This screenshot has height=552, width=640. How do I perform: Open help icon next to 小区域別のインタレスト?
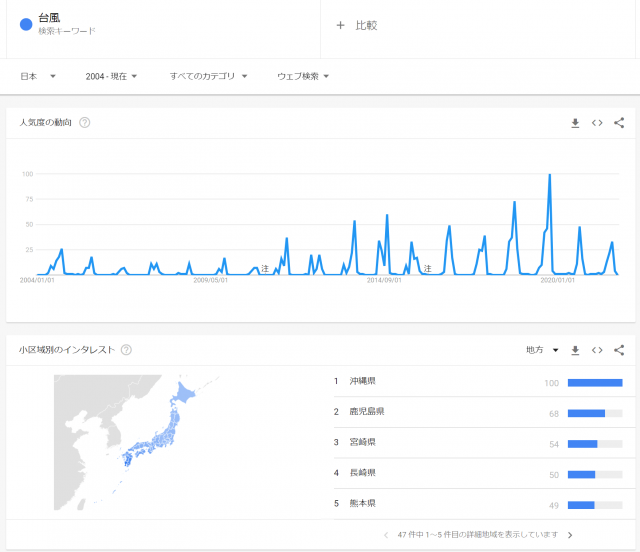[127, 350]
